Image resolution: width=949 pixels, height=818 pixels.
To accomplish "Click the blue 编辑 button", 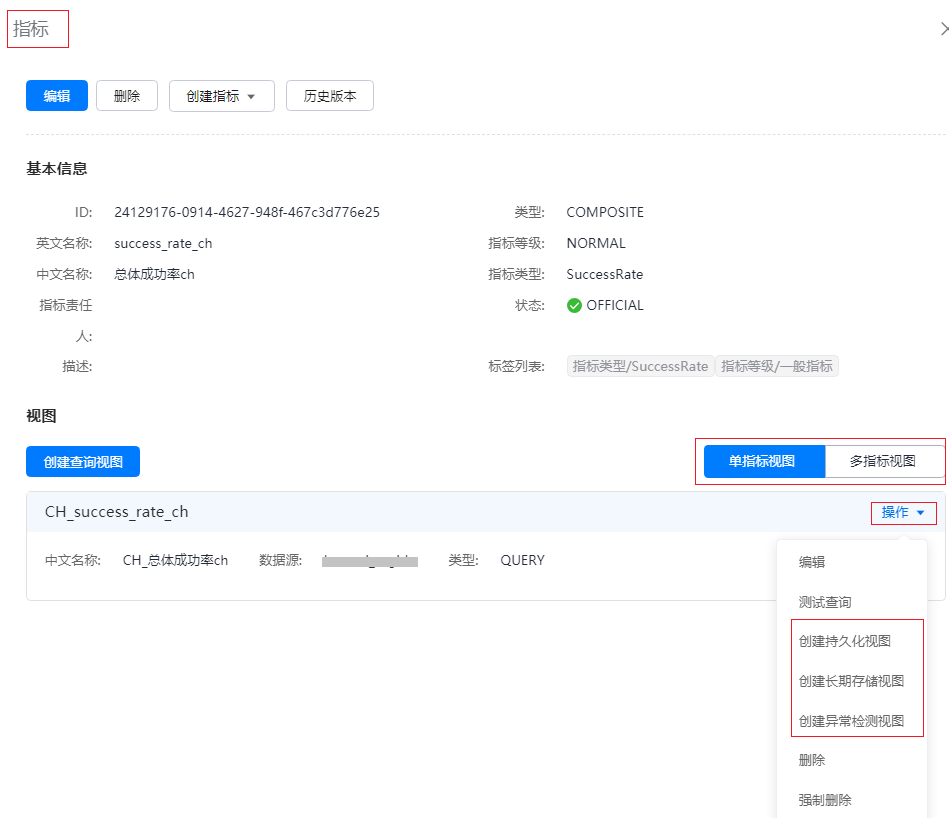I will (57, 96).
